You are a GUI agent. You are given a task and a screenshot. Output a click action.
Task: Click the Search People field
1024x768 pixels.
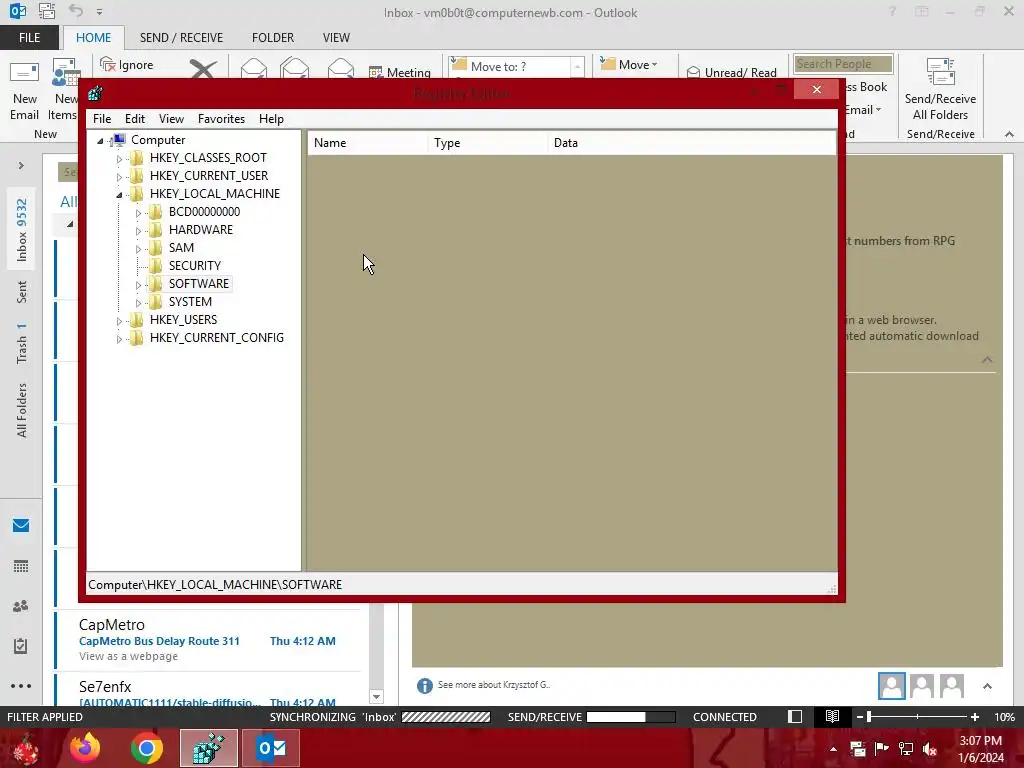pyautogui.click(x=843, y=64)
